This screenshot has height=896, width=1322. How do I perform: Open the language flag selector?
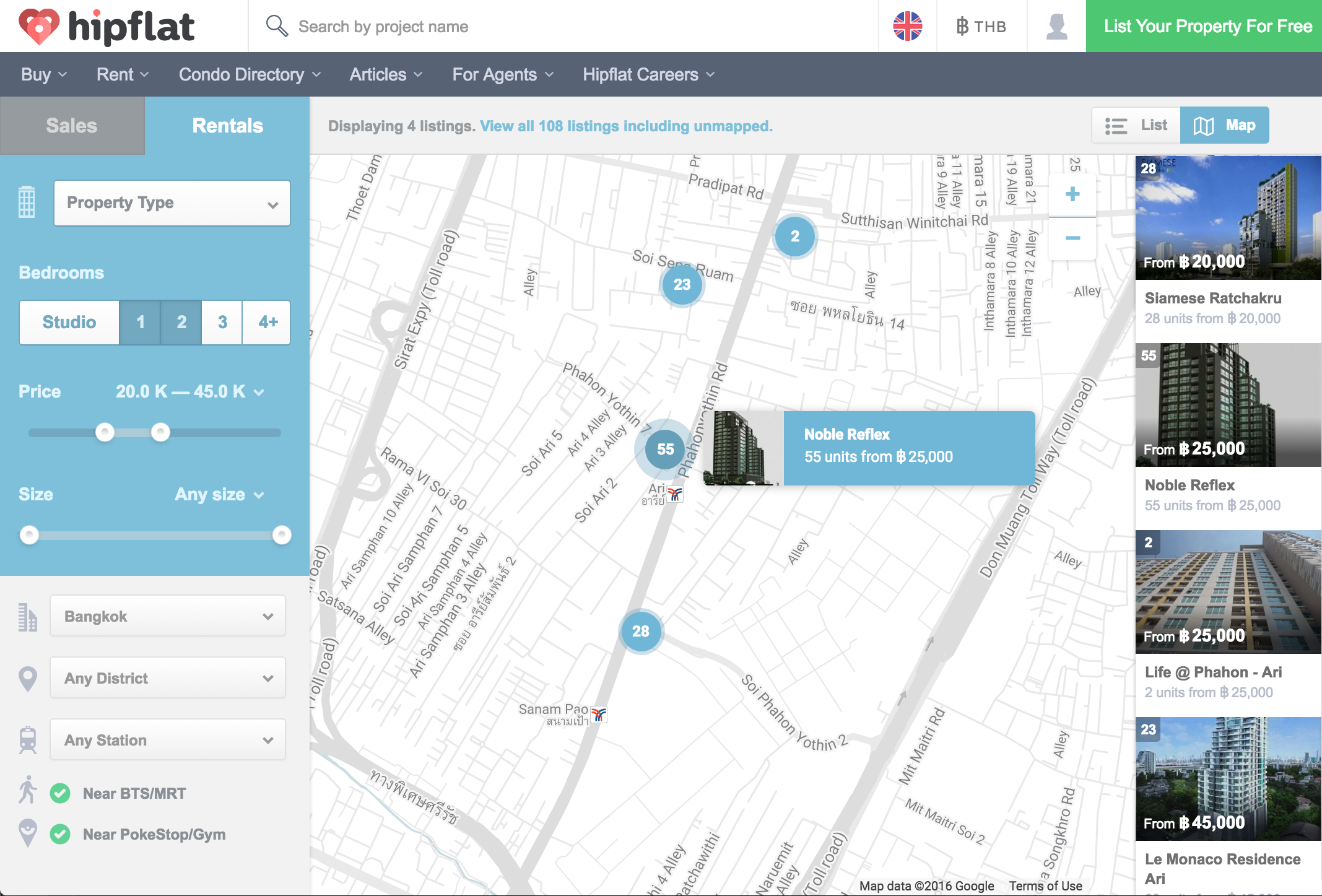[907, 26]
